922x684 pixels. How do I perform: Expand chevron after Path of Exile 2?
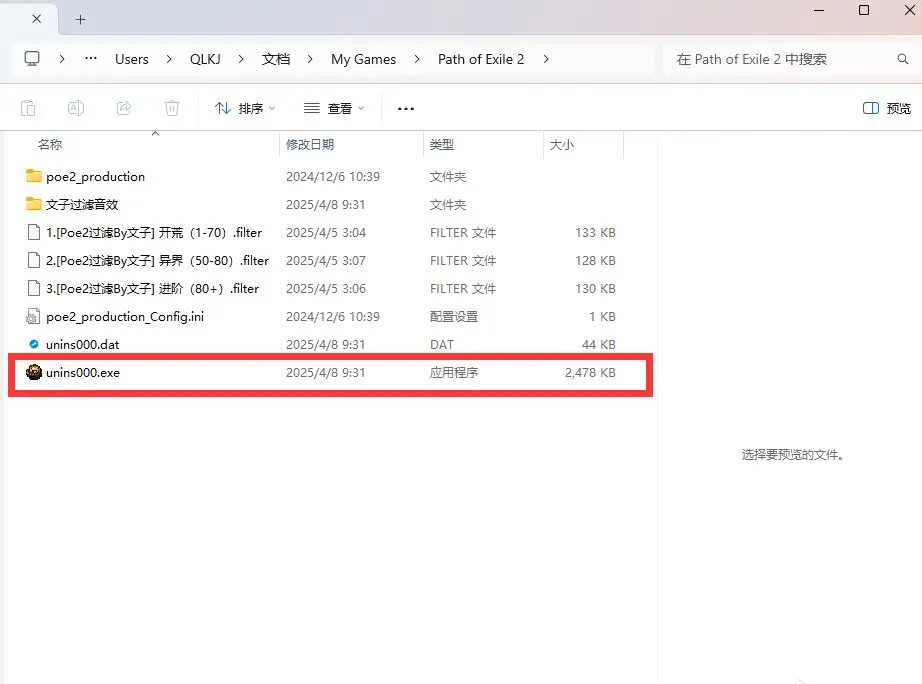[x=546, y=59]
